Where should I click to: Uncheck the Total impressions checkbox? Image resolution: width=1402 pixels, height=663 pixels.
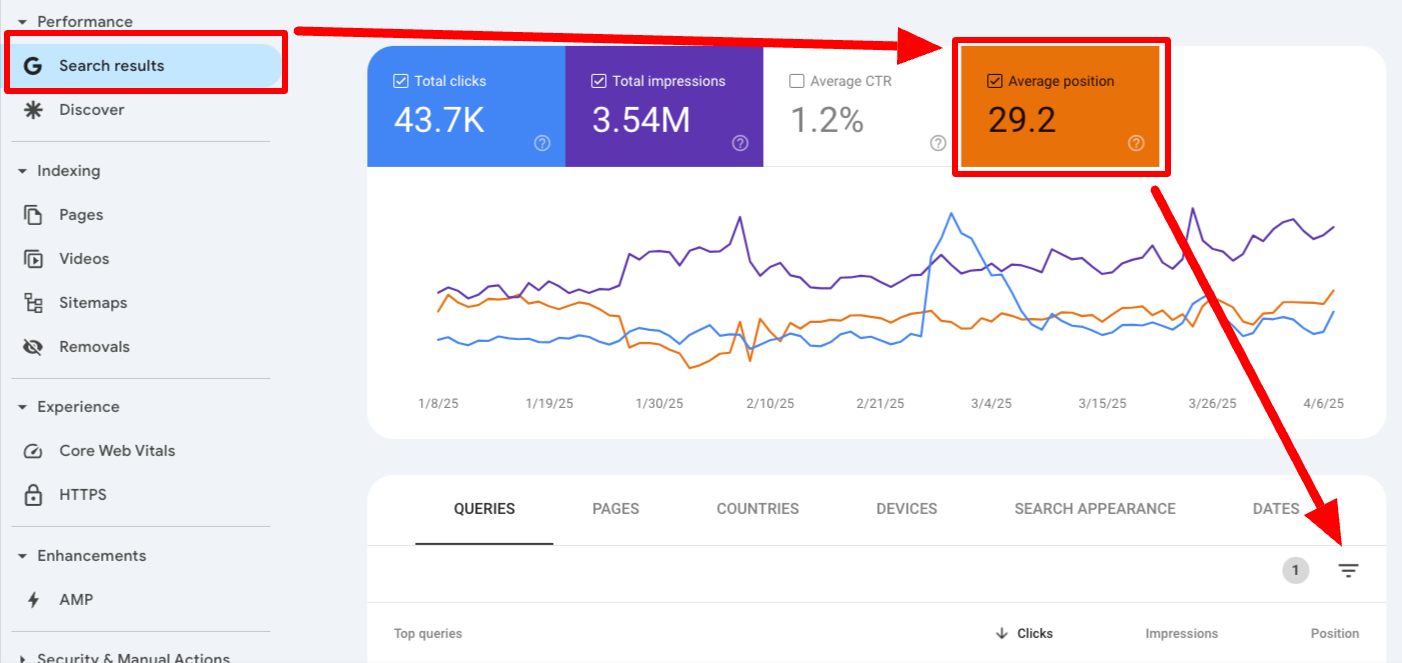click(599, 81)
